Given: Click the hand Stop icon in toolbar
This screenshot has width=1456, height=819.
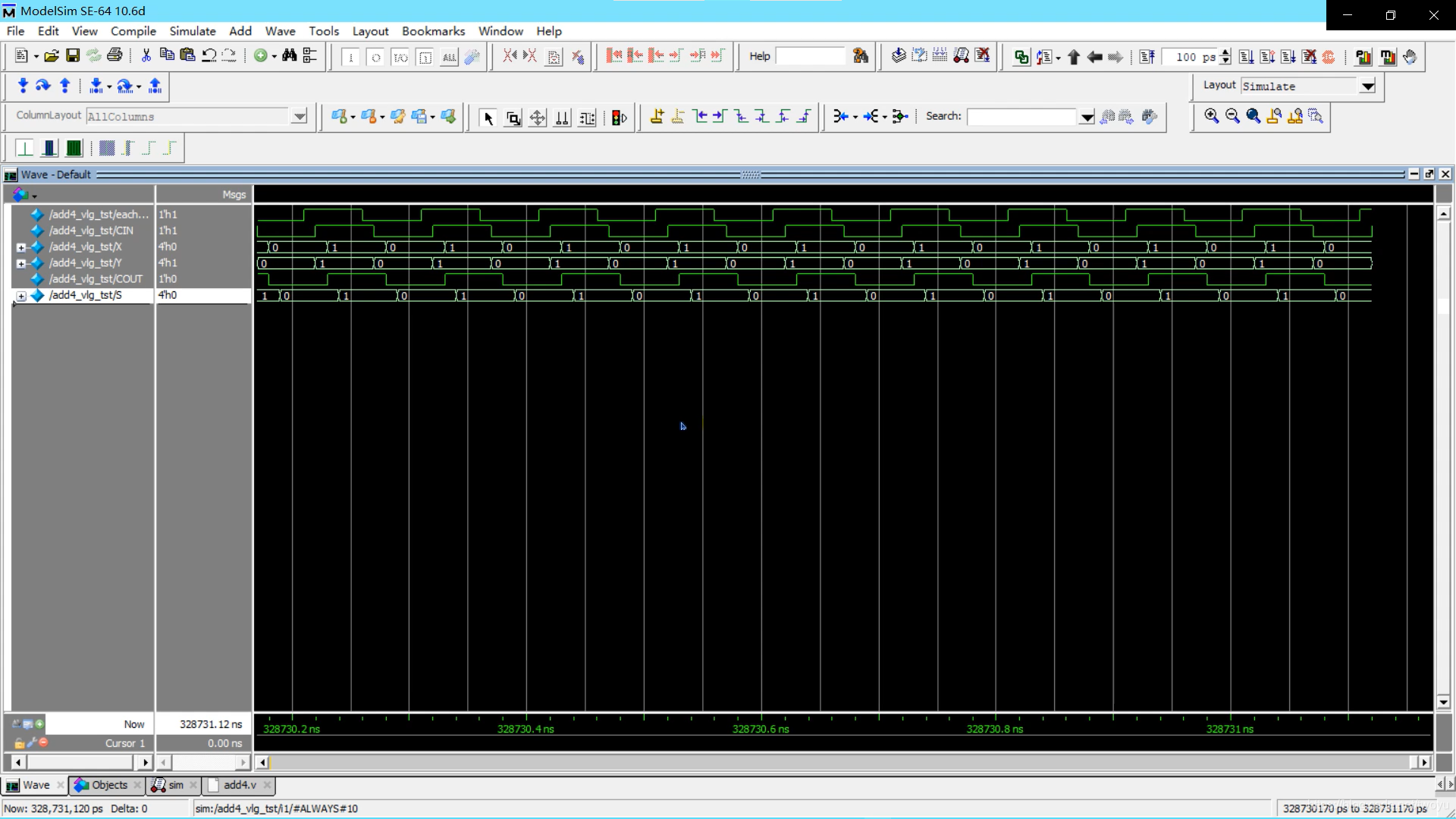Looking at the screenshot, I should [x=1410, y=57].
